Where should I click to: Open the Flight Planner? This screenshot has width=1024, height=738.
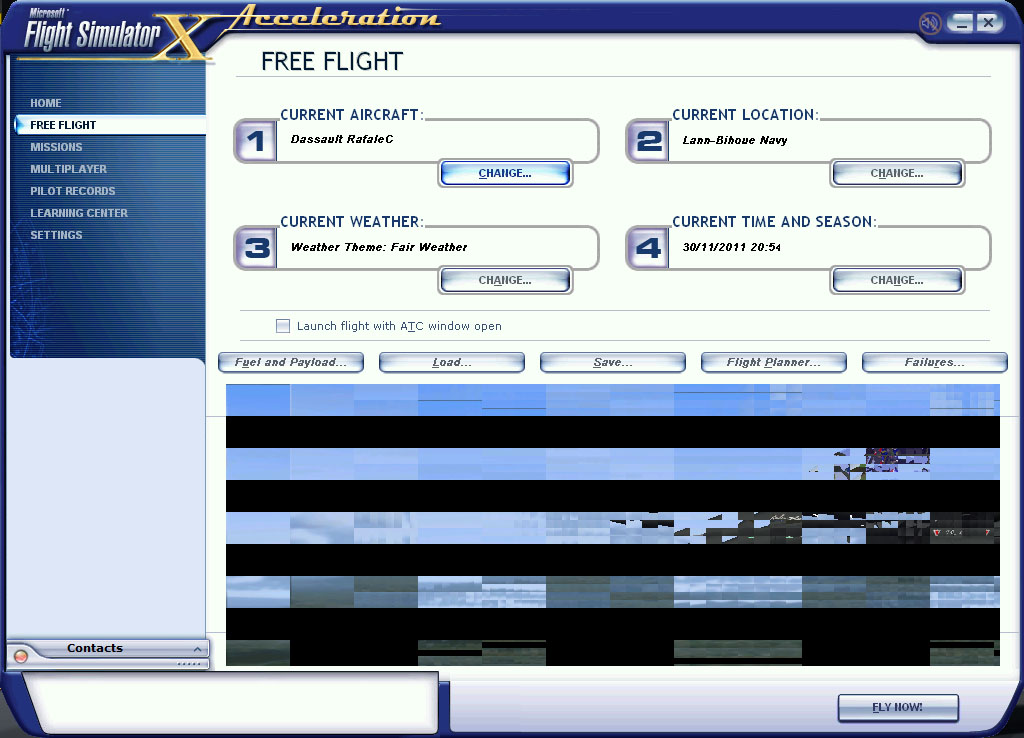click(x=774, y=362)
